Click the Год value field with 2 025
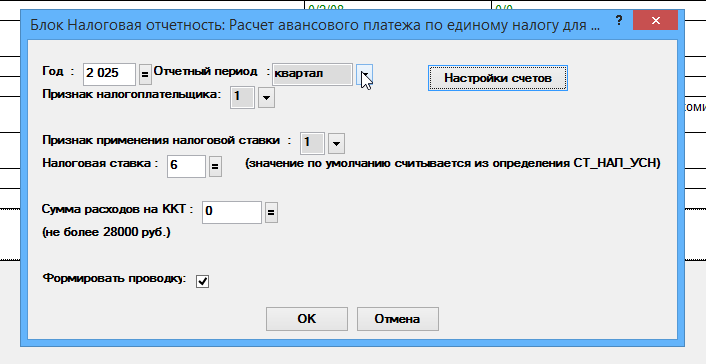 coord(109,74)
